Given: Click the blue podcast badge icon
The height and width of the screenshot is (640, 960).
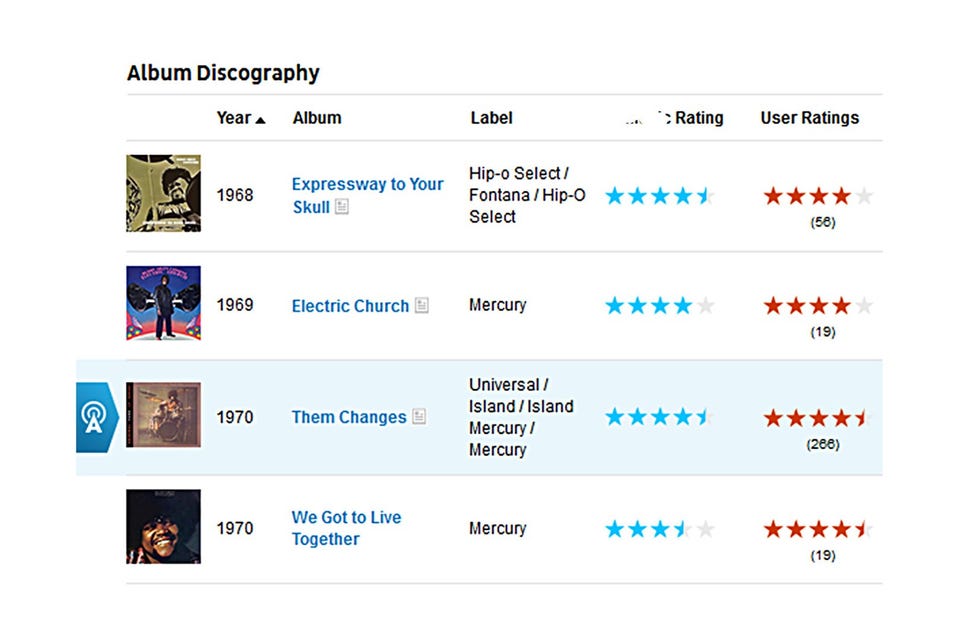Looking at the screenshot, I should [93, 417].
